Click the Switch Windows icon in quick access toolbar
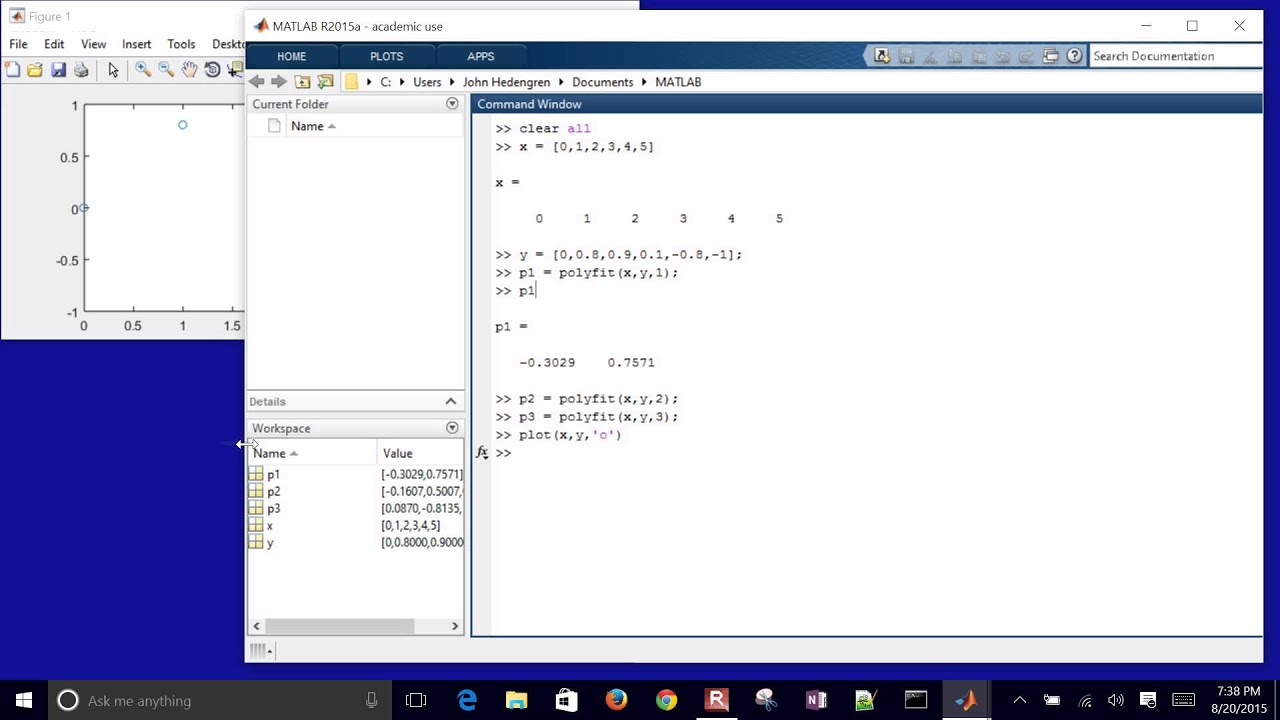 (x=1051, y=56)
